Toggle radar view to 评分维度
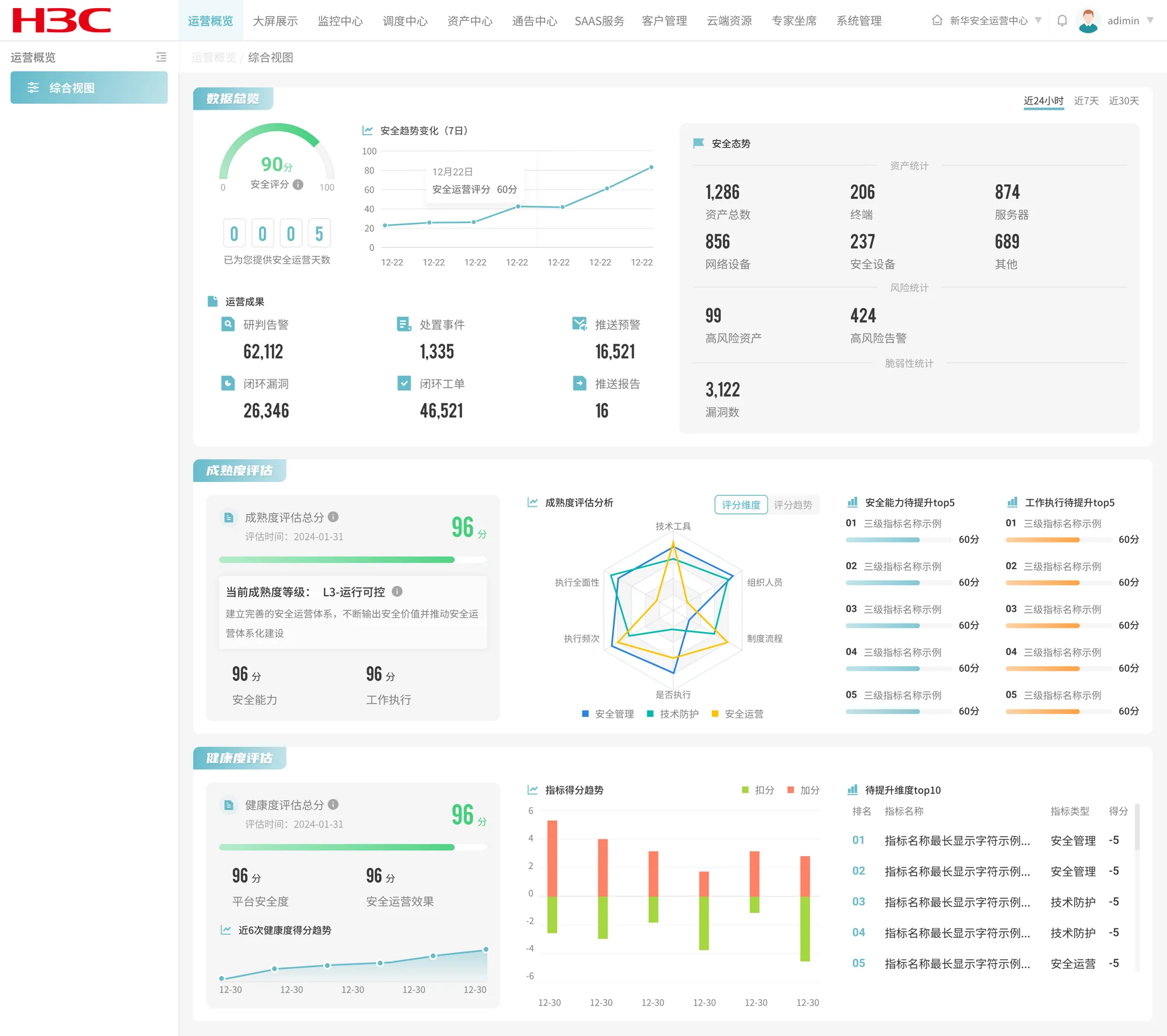 click(x=741, y=505)
